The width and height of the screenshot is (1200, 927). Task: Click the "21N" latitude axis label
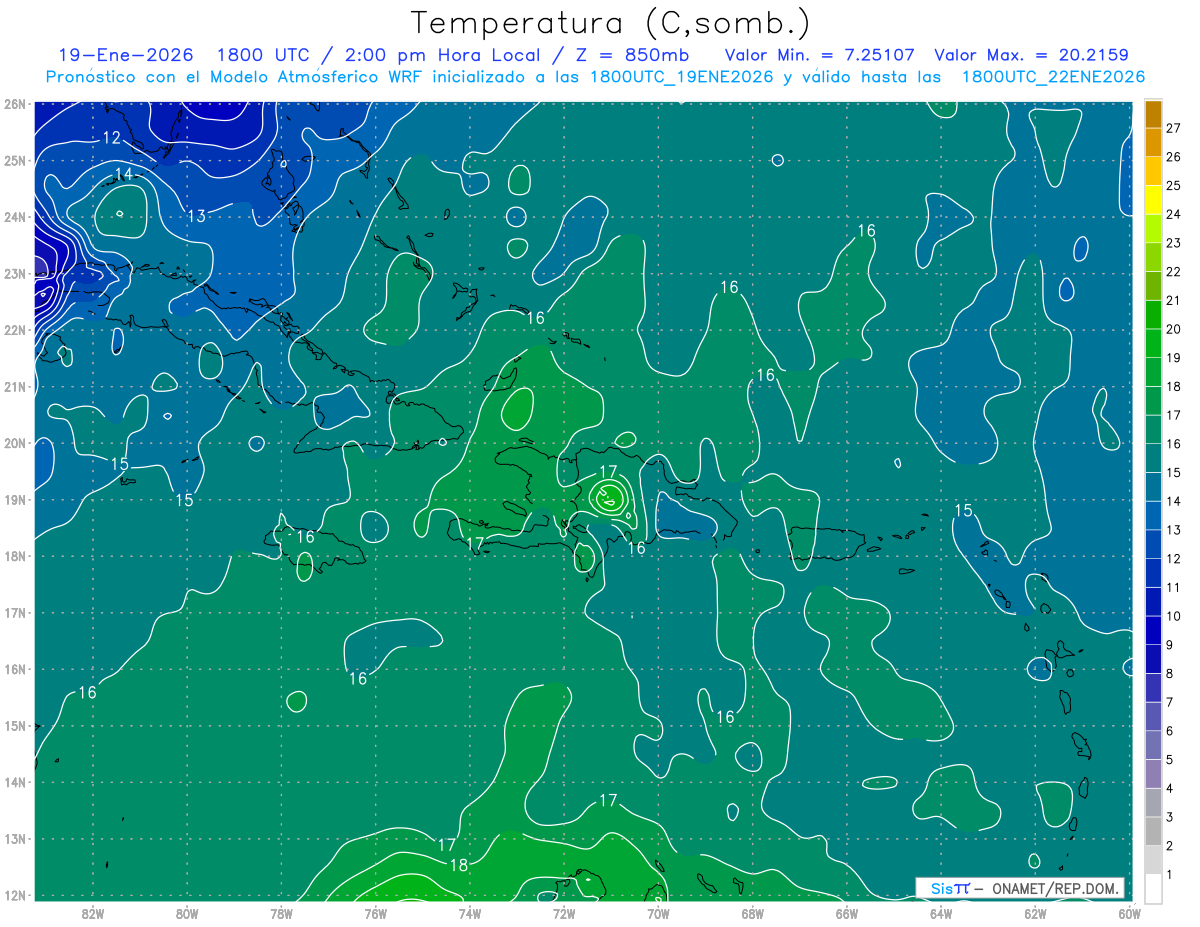[x=14, y=386]
